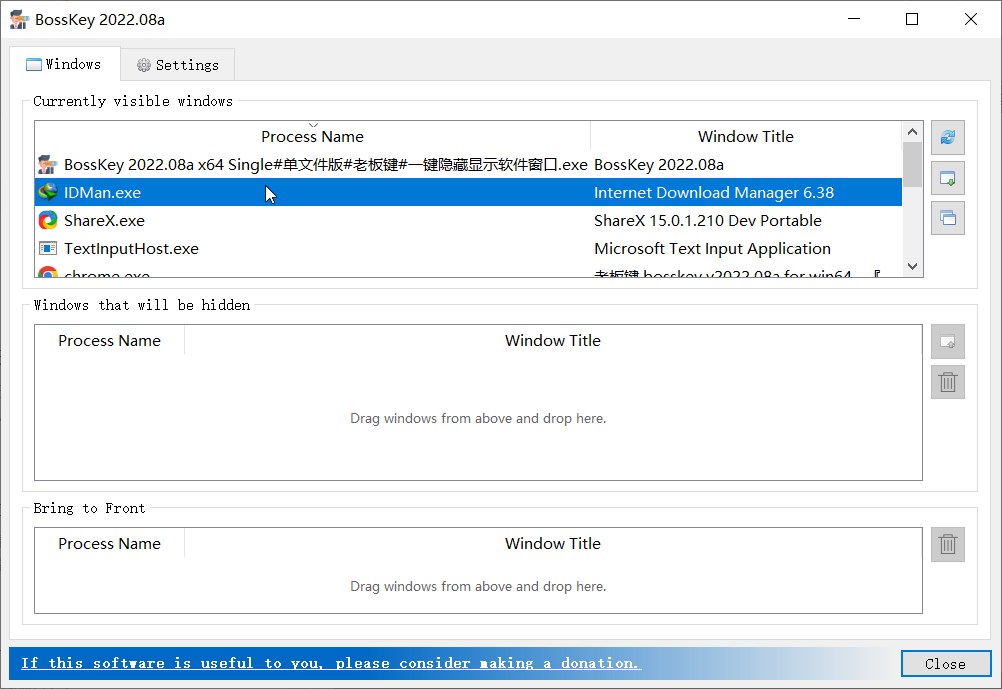Click the ShareX app icon in the list

click(x=47, y=221)
